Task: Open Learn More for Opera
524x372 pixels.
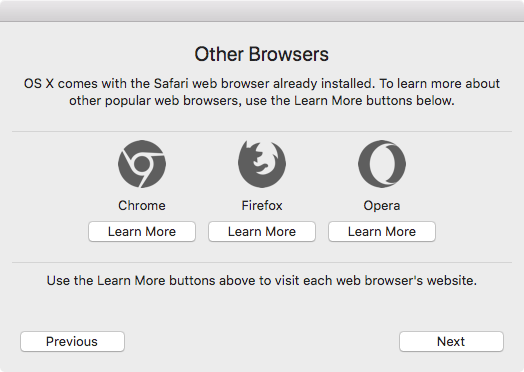Action: click(x=382, y=231)
